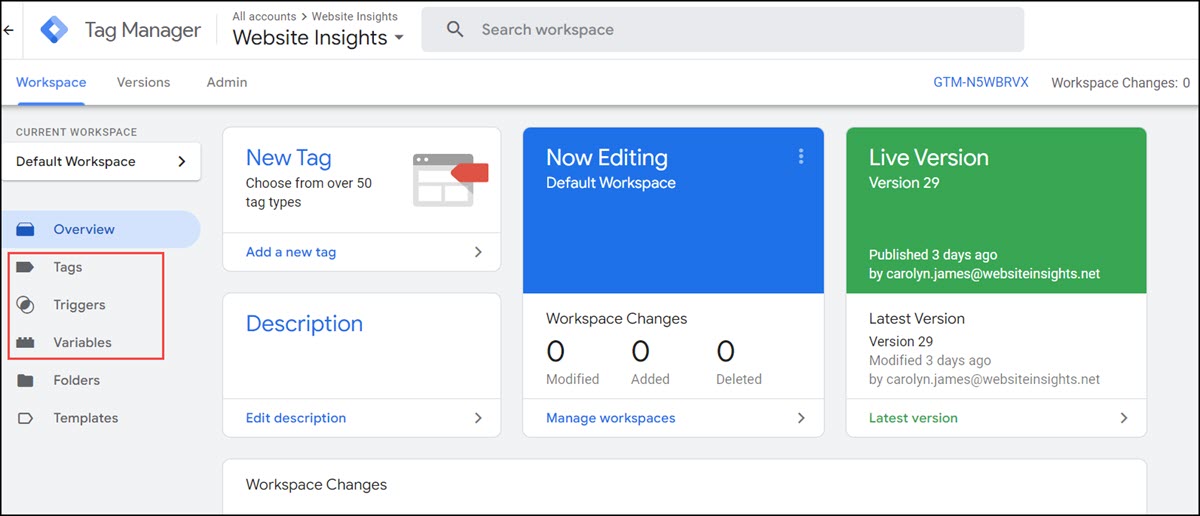Click the chevron beside Latest version
Viewport: 1200px width, 516px height.
point(1124,418)
